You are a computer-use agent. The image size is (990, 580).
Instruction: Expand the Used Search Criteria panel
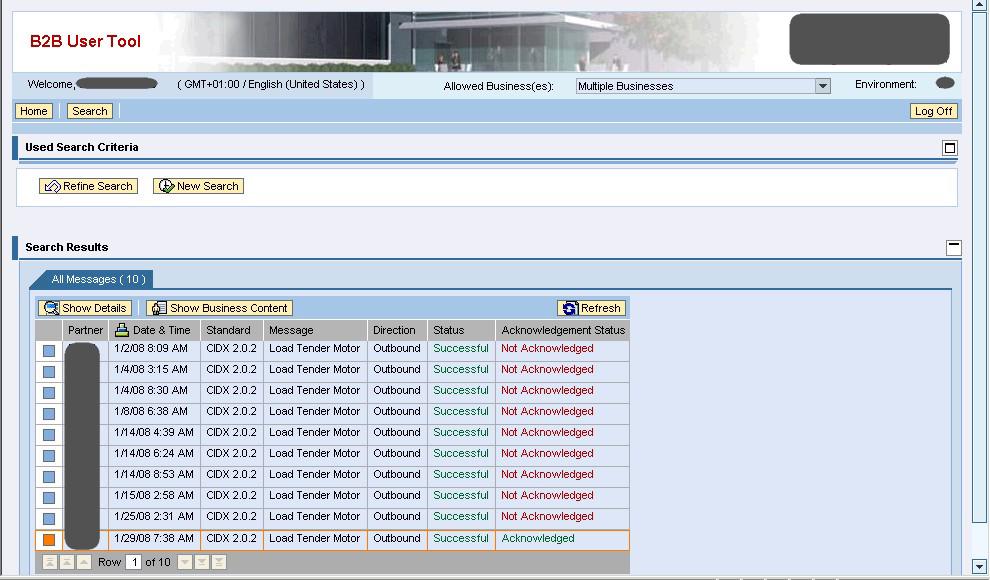coord(950,148)
